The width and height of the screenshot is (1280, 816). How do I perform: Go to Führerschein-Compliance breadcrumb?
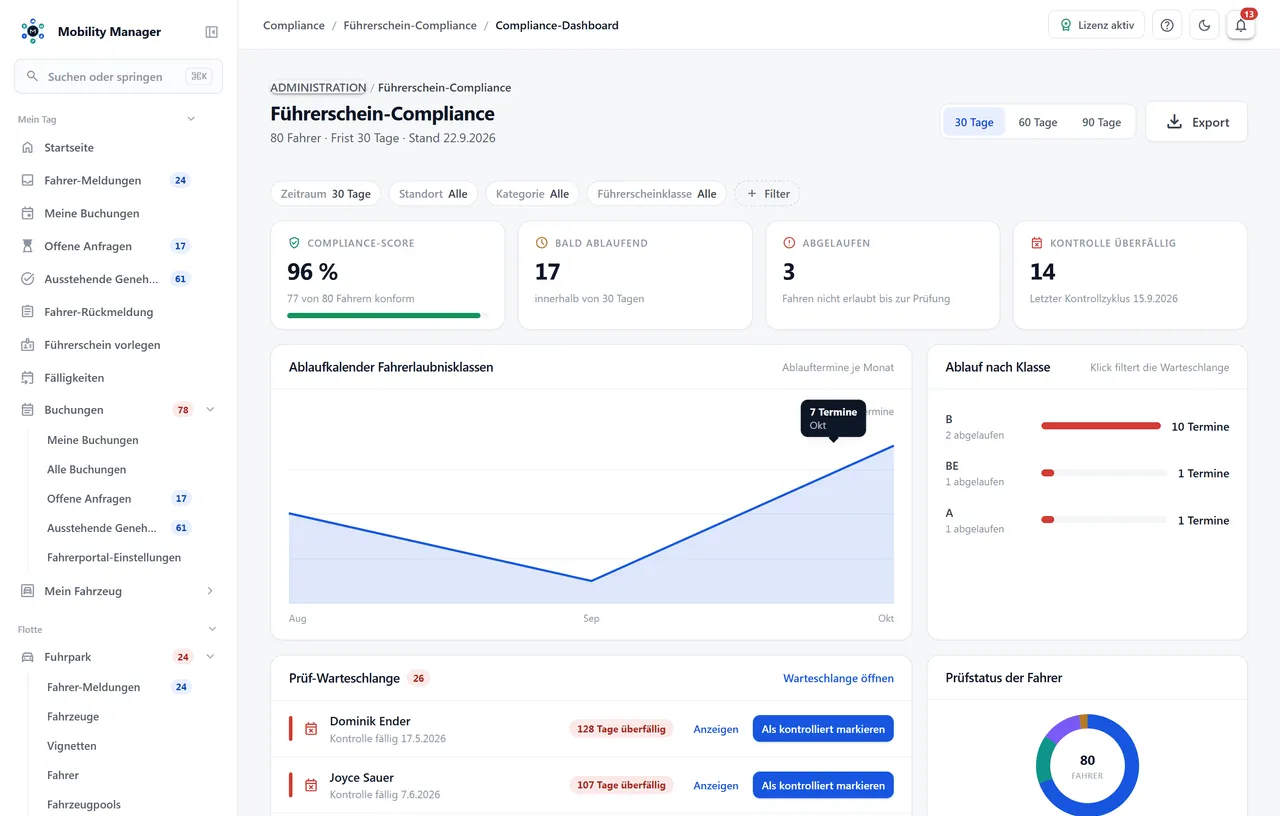[410, 25]
